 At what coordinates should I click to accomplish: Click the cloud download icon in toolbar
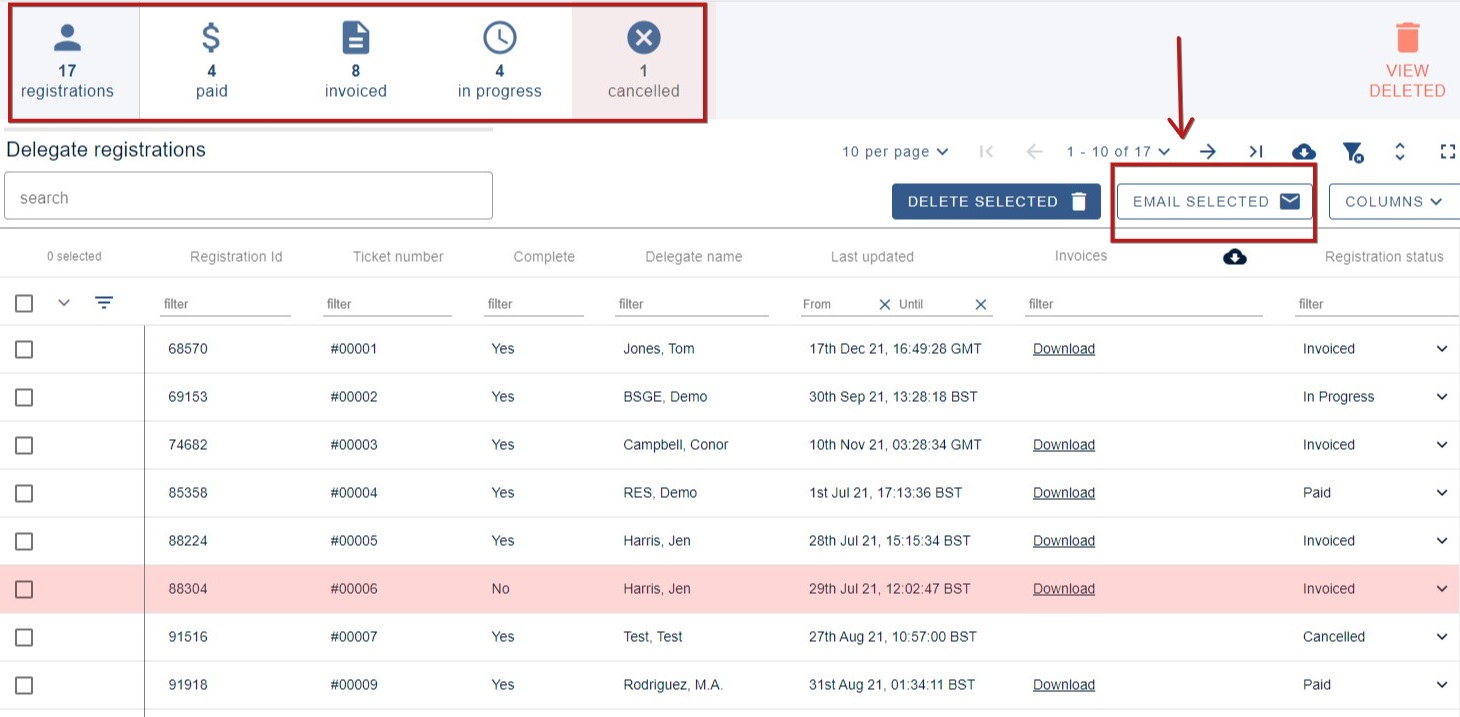point(1304,152)
